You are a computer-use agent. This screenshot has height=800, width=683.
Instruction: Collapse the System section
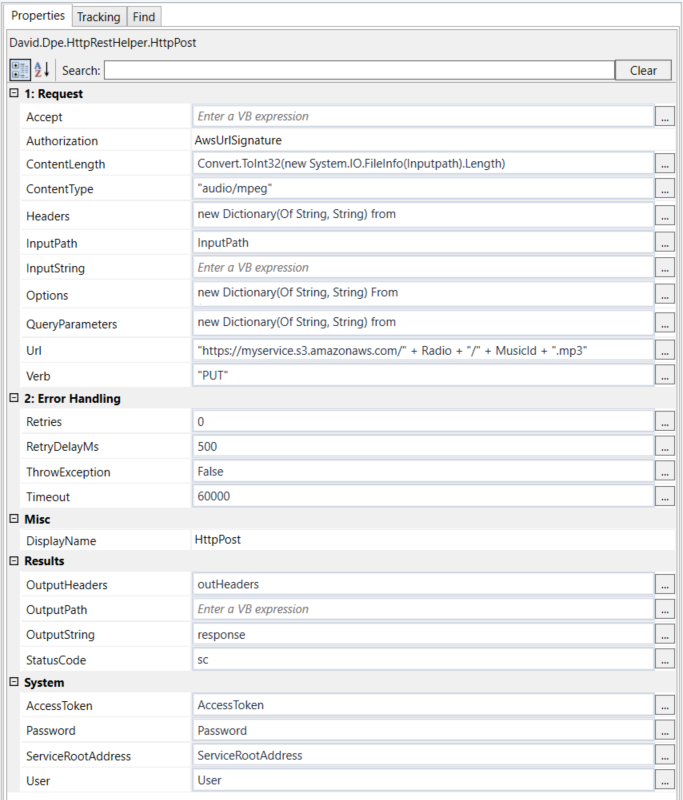pos(14,683)
